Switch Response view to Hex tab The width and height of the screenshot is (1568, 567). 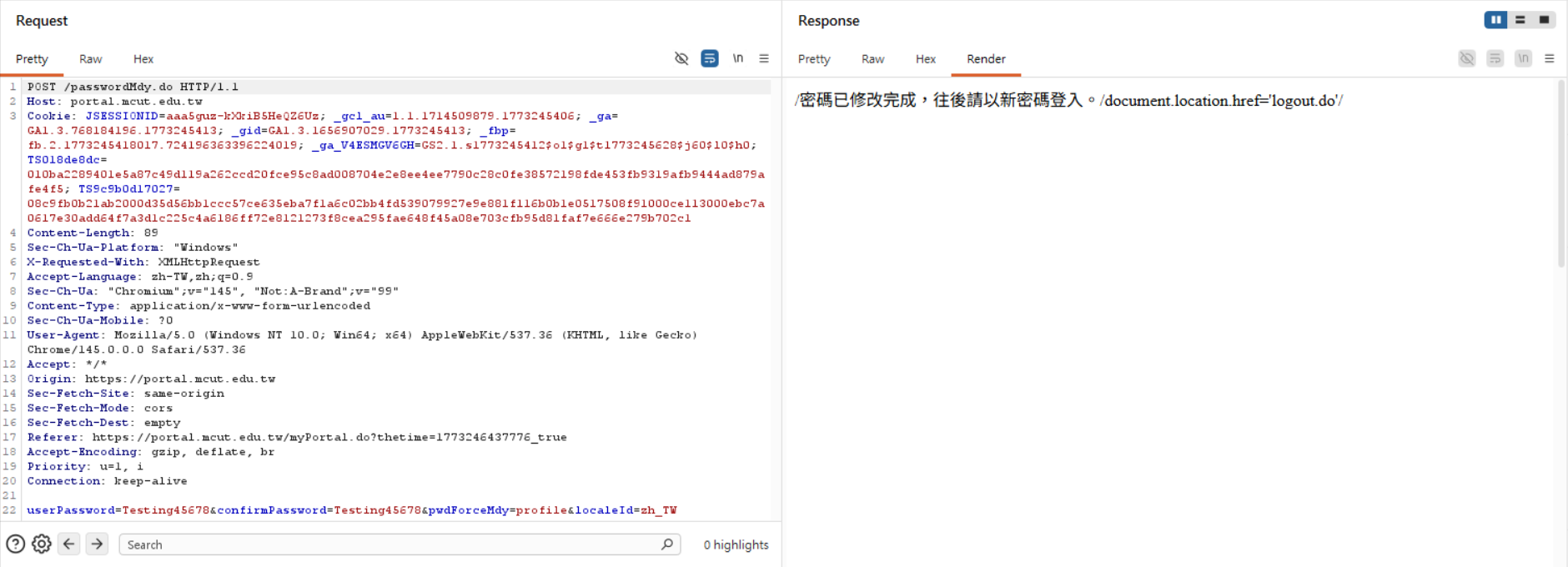tap(926, 59)
